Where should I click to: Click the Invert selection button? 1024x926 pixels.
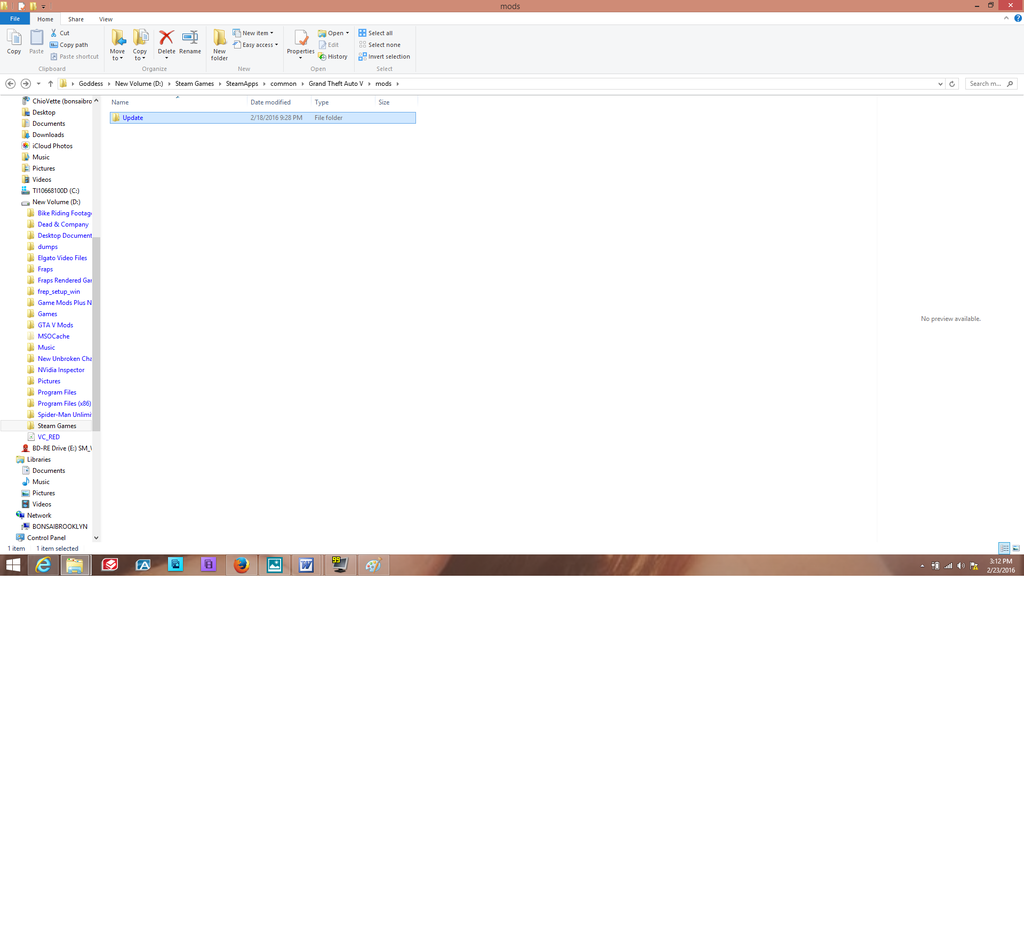click(x=384, y=57)
